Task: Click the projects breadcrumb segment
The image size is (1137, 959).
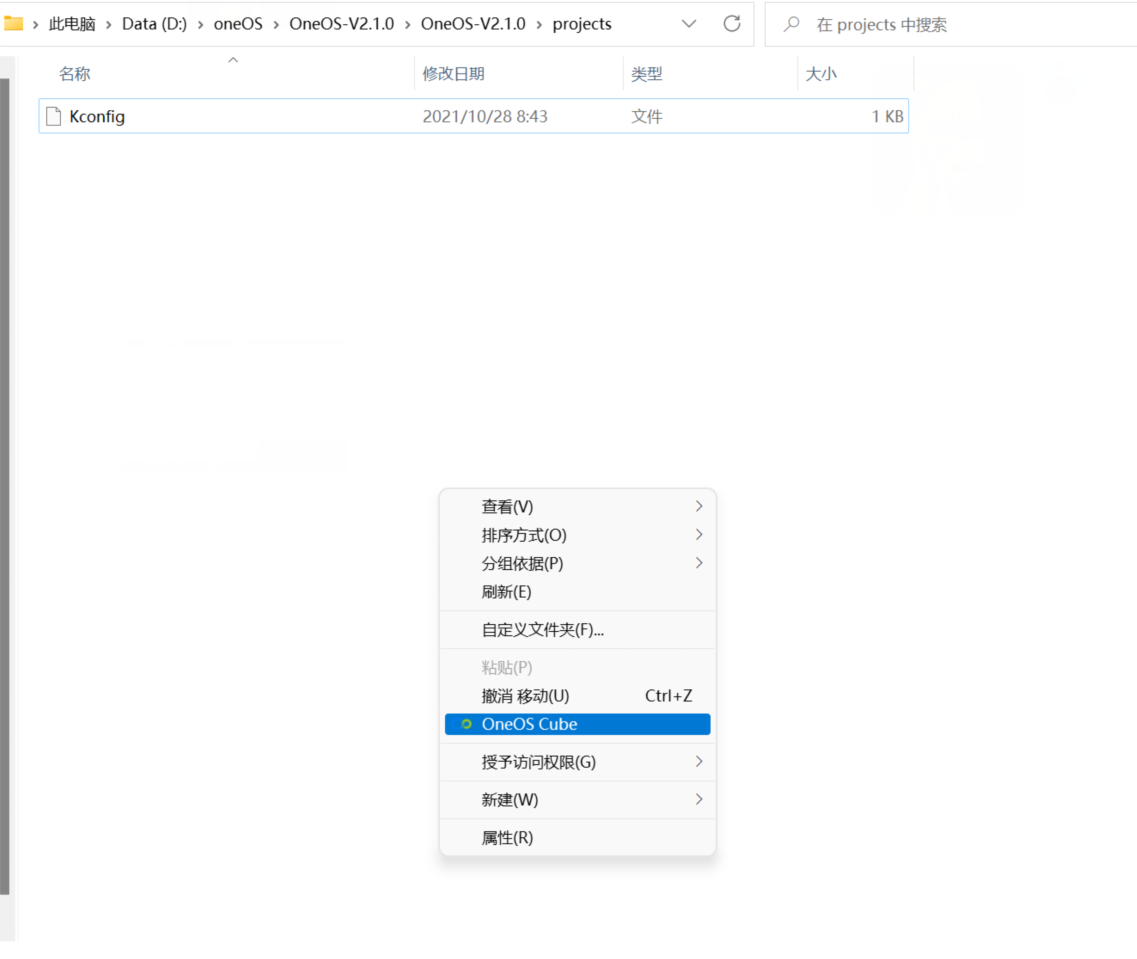Action: coord(582,24)
